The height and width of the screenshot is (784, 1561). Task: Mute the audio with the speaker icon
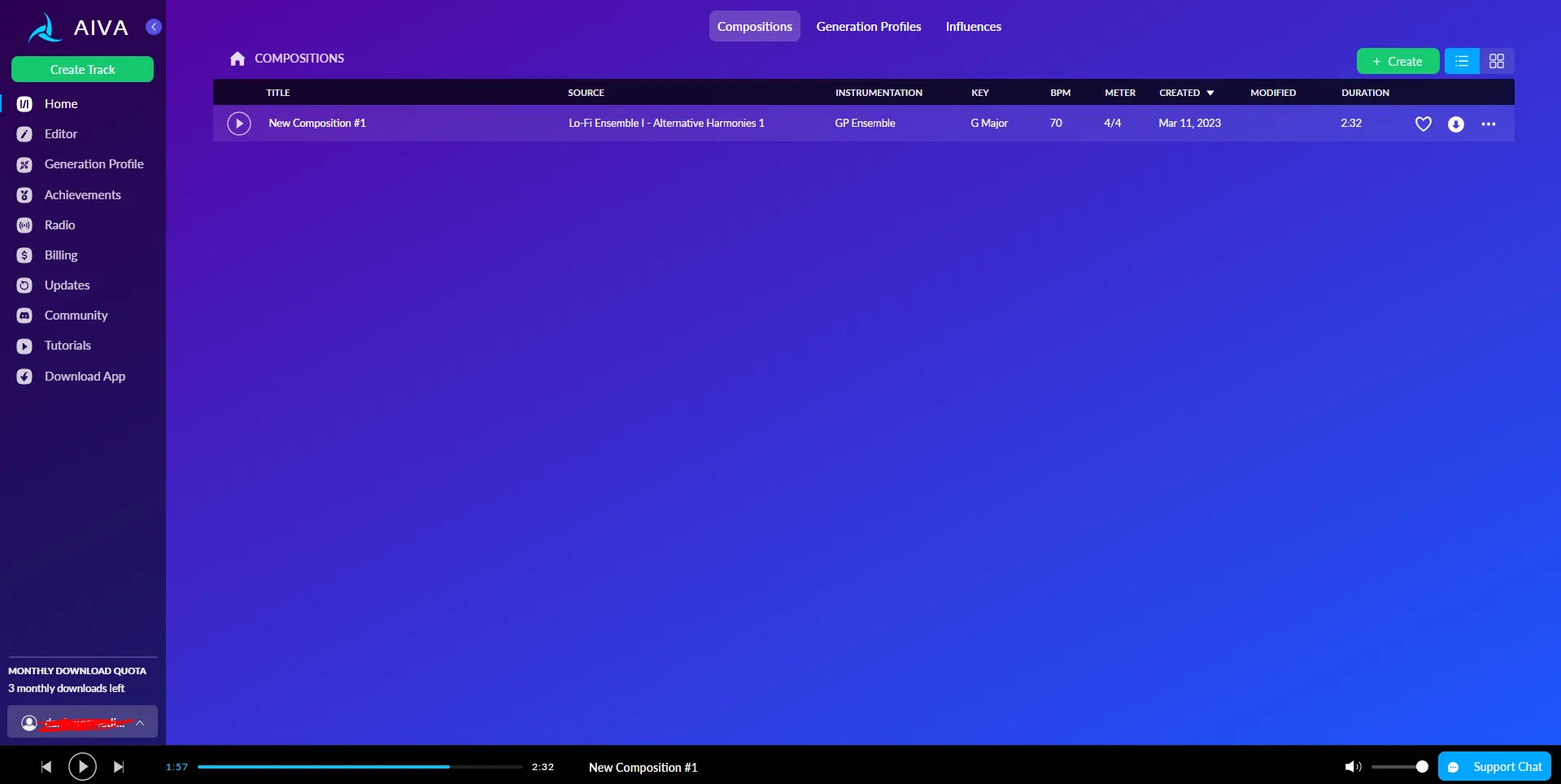1353,767
